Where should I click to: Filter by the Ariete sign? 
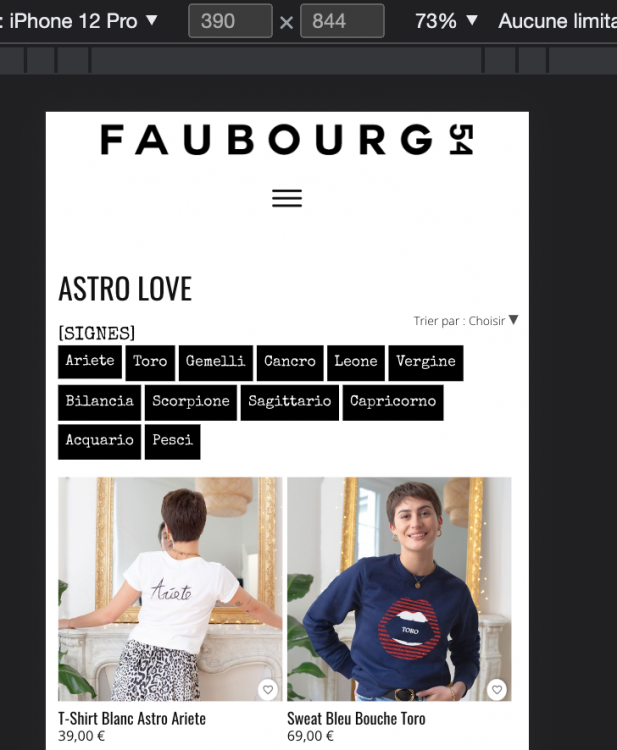(90, 361)
